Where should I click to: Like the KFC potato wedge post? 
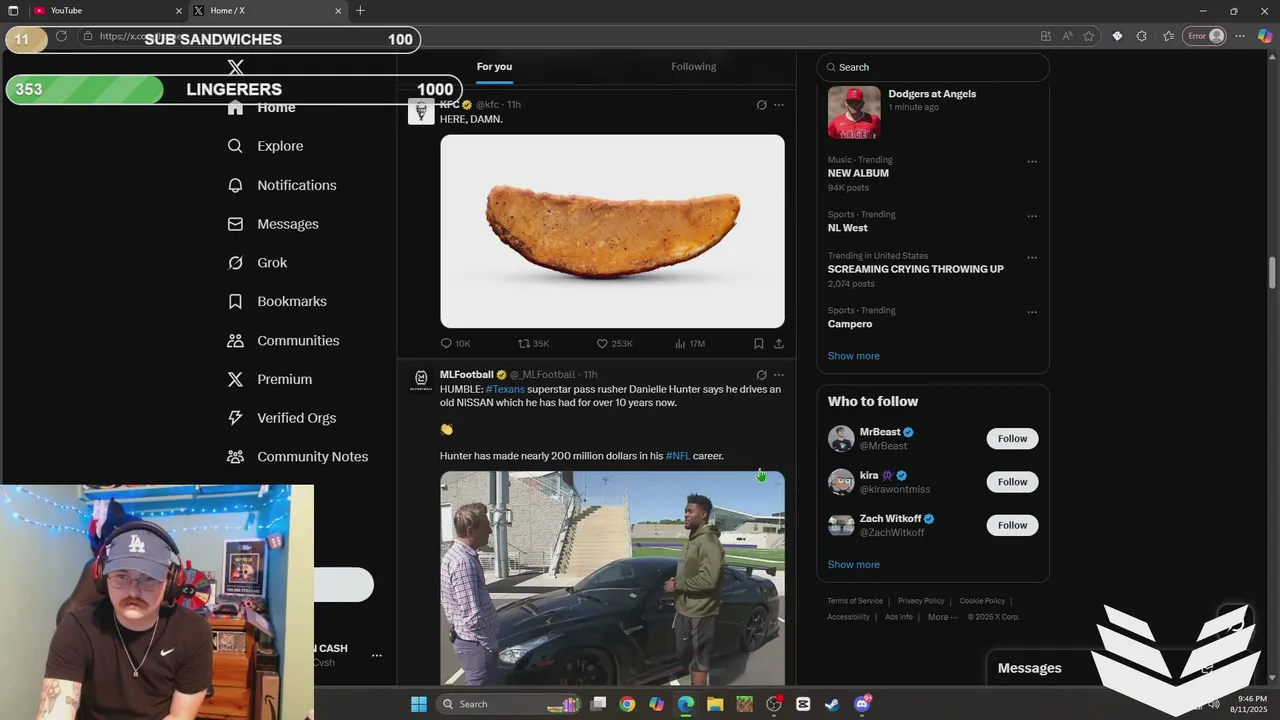coord(602,343)
